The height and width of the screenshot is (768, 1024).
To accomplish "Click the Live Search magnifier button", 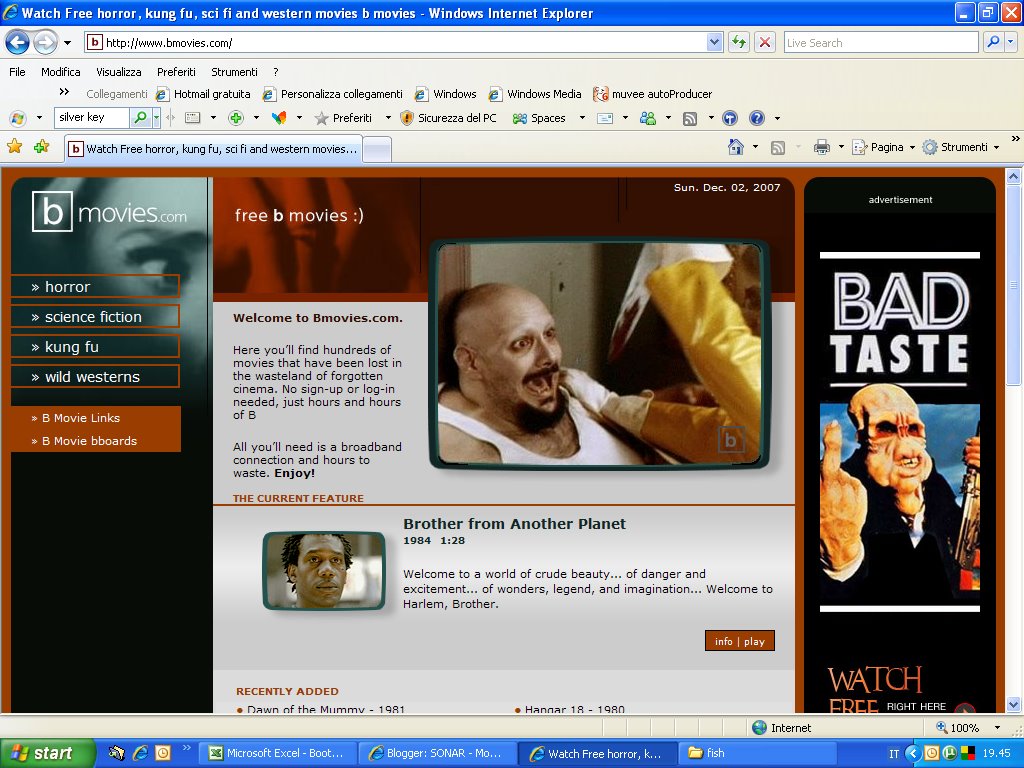I will 993,42.
